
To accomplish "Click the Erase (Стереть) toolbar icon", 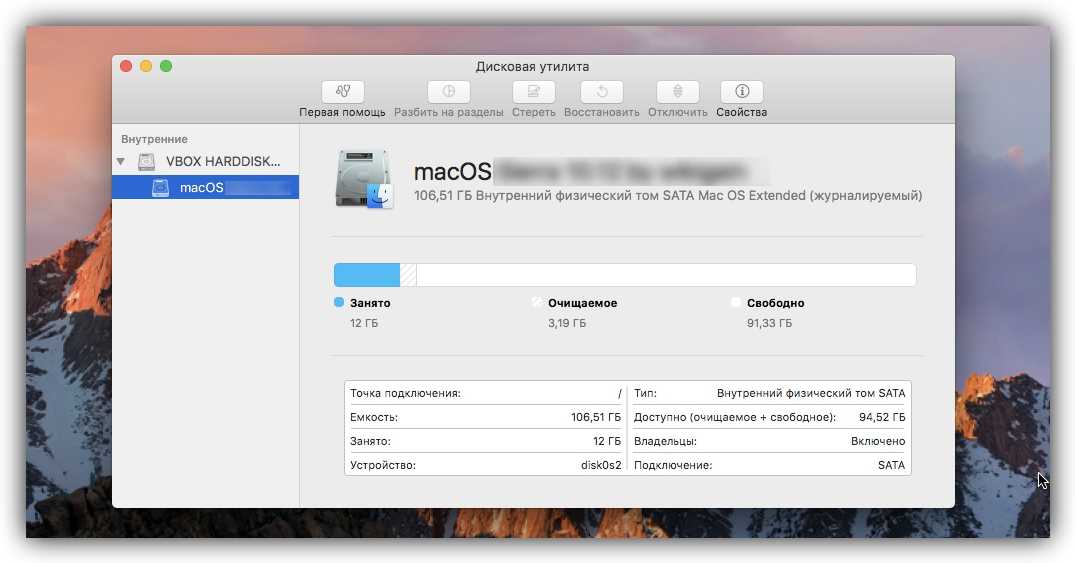I will (533, 91).
